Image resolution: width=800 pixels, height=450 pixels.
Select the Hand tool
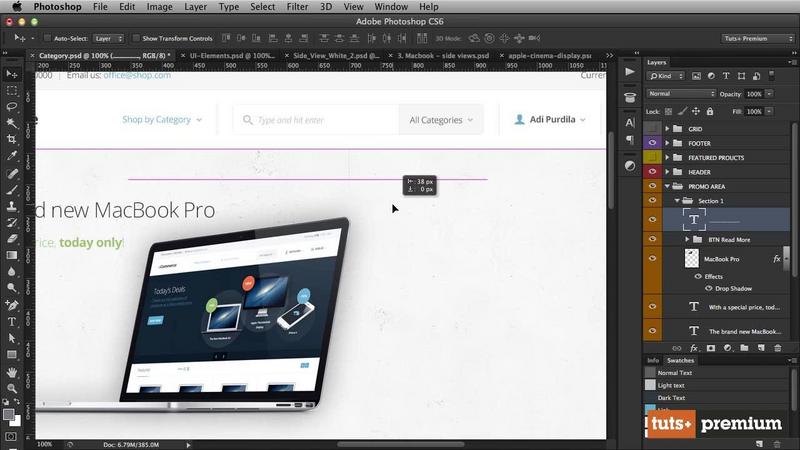(12, 372)
